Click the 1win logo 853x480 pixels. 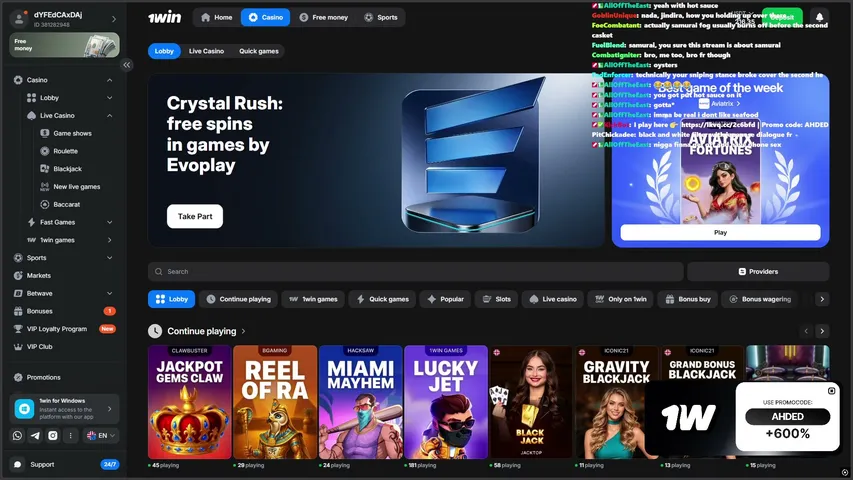coord(165,17)
